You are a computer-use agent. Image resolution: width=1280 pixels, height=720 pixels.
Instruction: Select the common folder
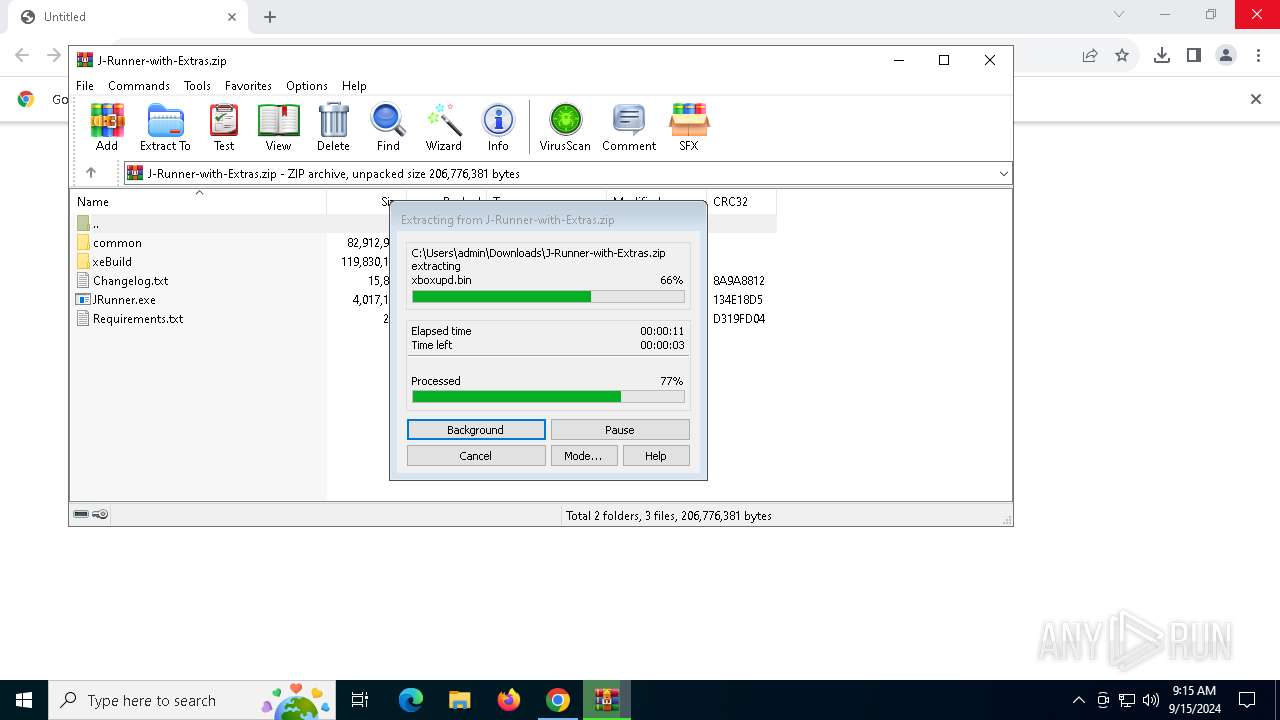117,243
